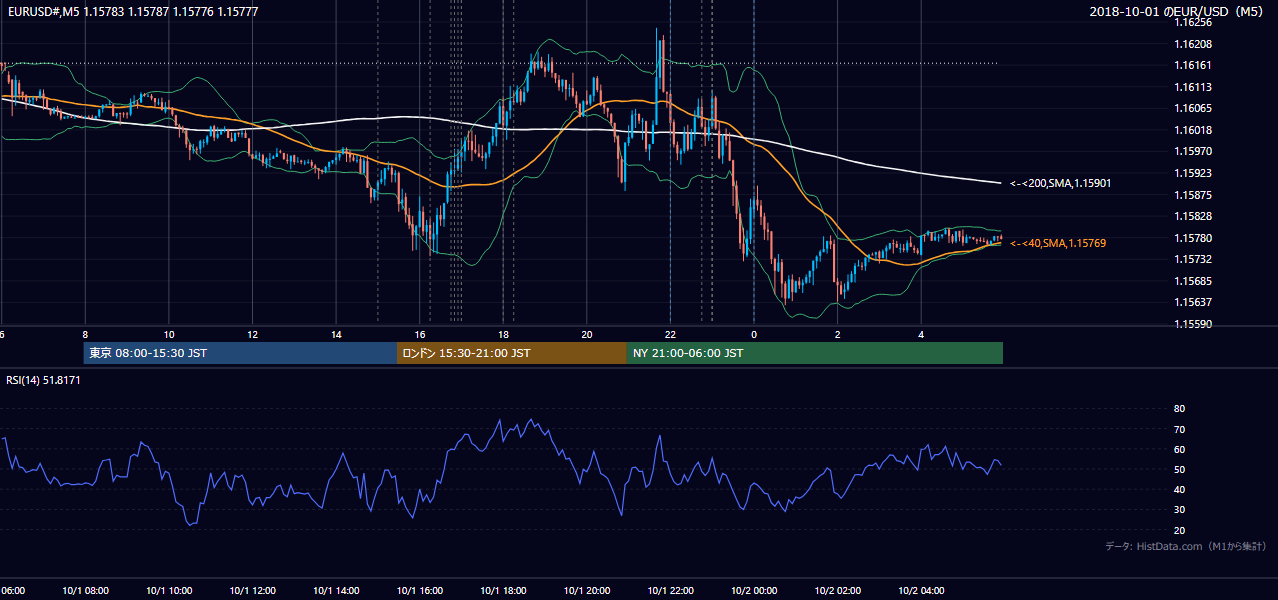Image resolution: width=1278 pixels, height=600 pixels.
Task: Click hour label 8 under the price chart
Action: (x=85, y=334)
